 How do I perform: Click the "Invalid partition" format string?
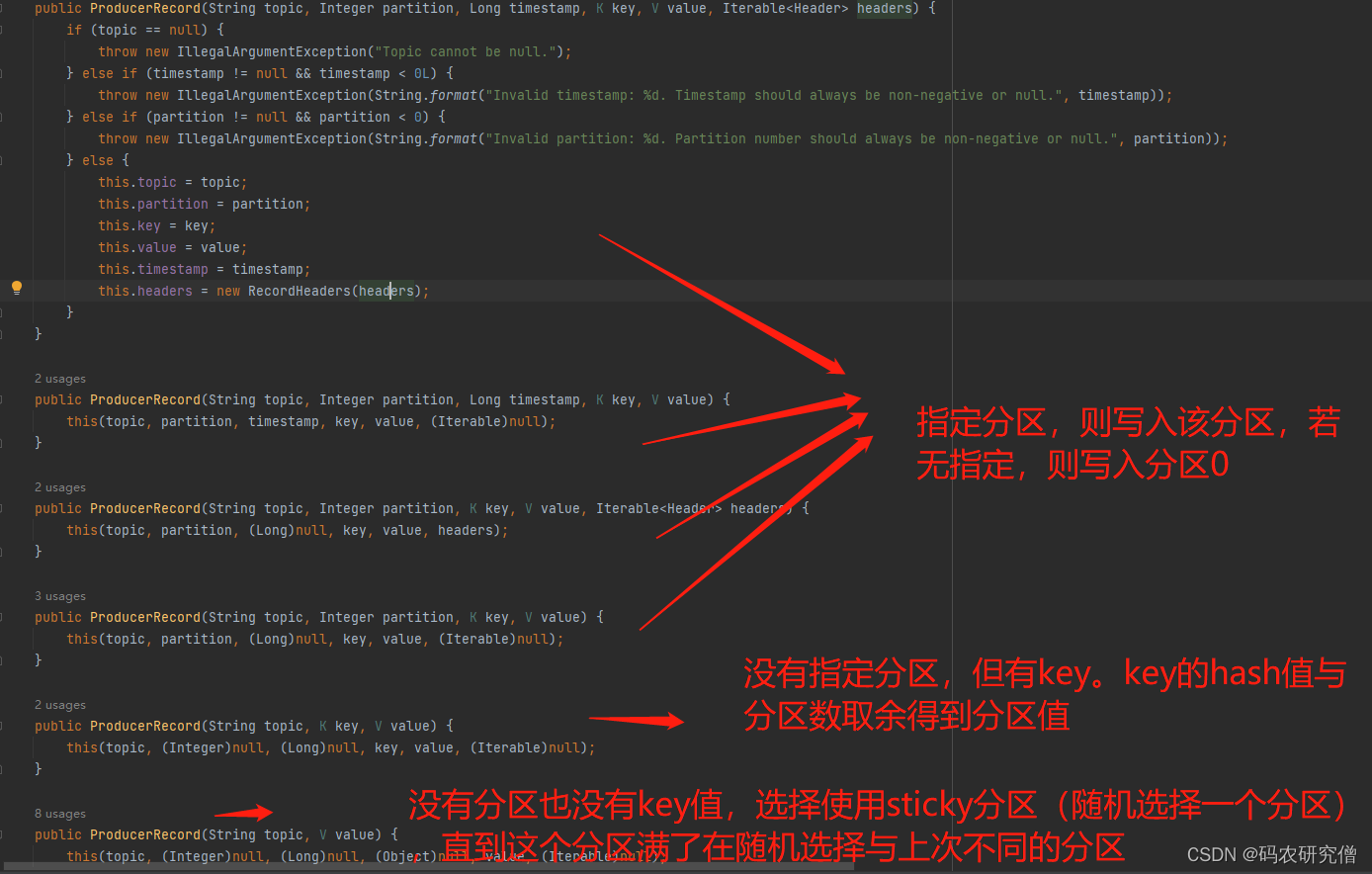(804, 138)
